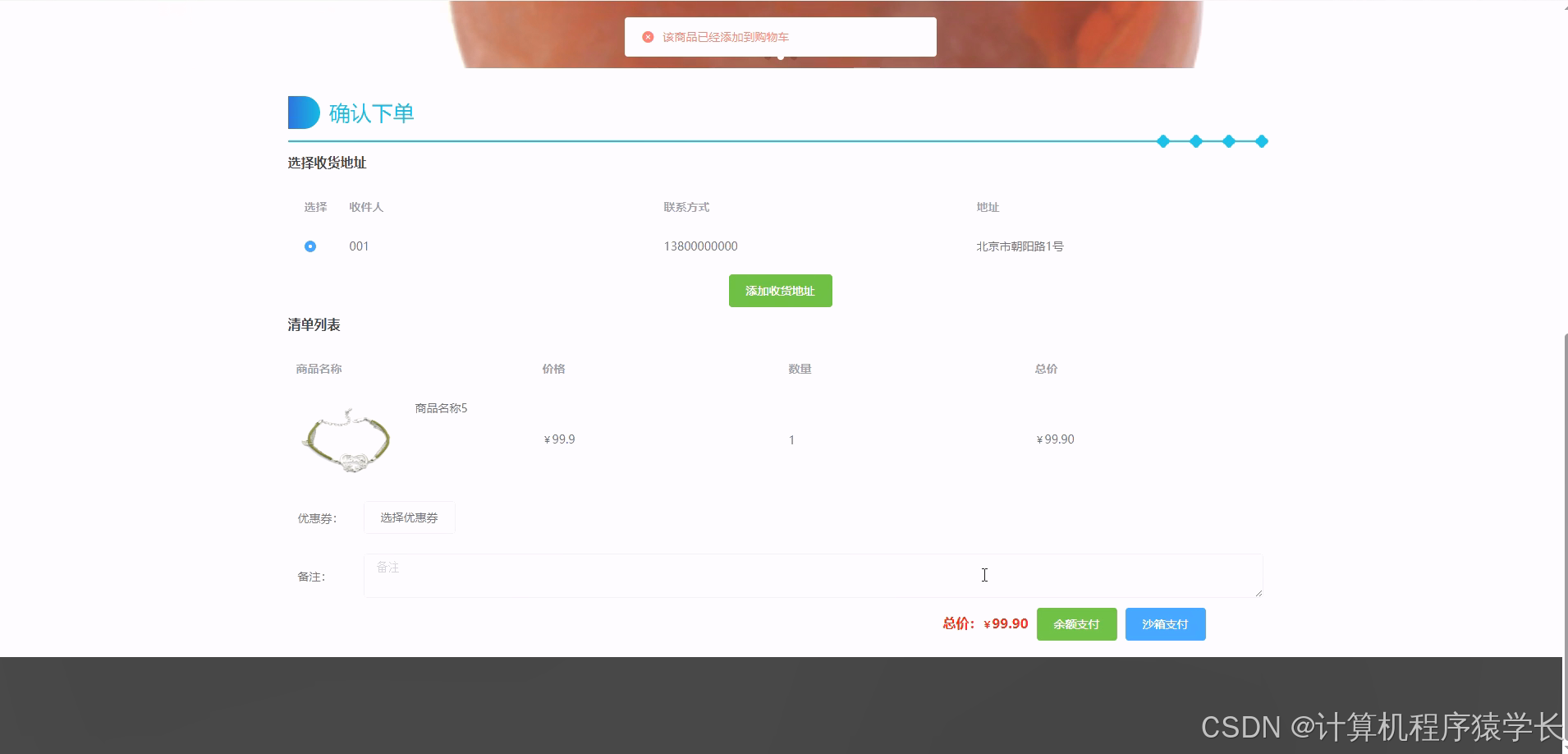Click the resize grip of the remarks box
Viewport: 1568px width, 754px height.
[1259, 593]
